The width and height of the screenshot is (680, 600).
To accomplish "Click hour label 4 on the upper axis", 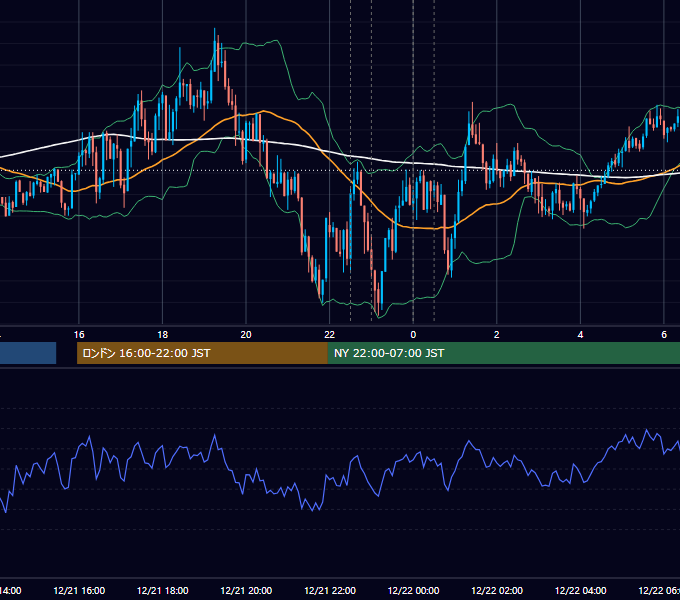I will 580,335.
